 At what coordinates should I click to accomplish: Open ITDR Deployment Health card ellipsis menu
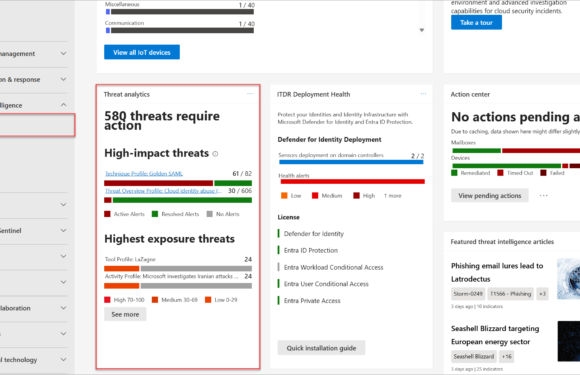coord(423,94)
